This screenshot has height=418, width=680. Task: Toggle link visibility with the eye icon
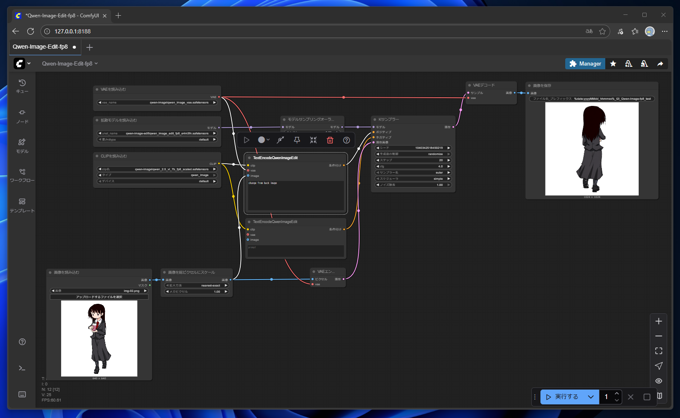pos(658,381)
